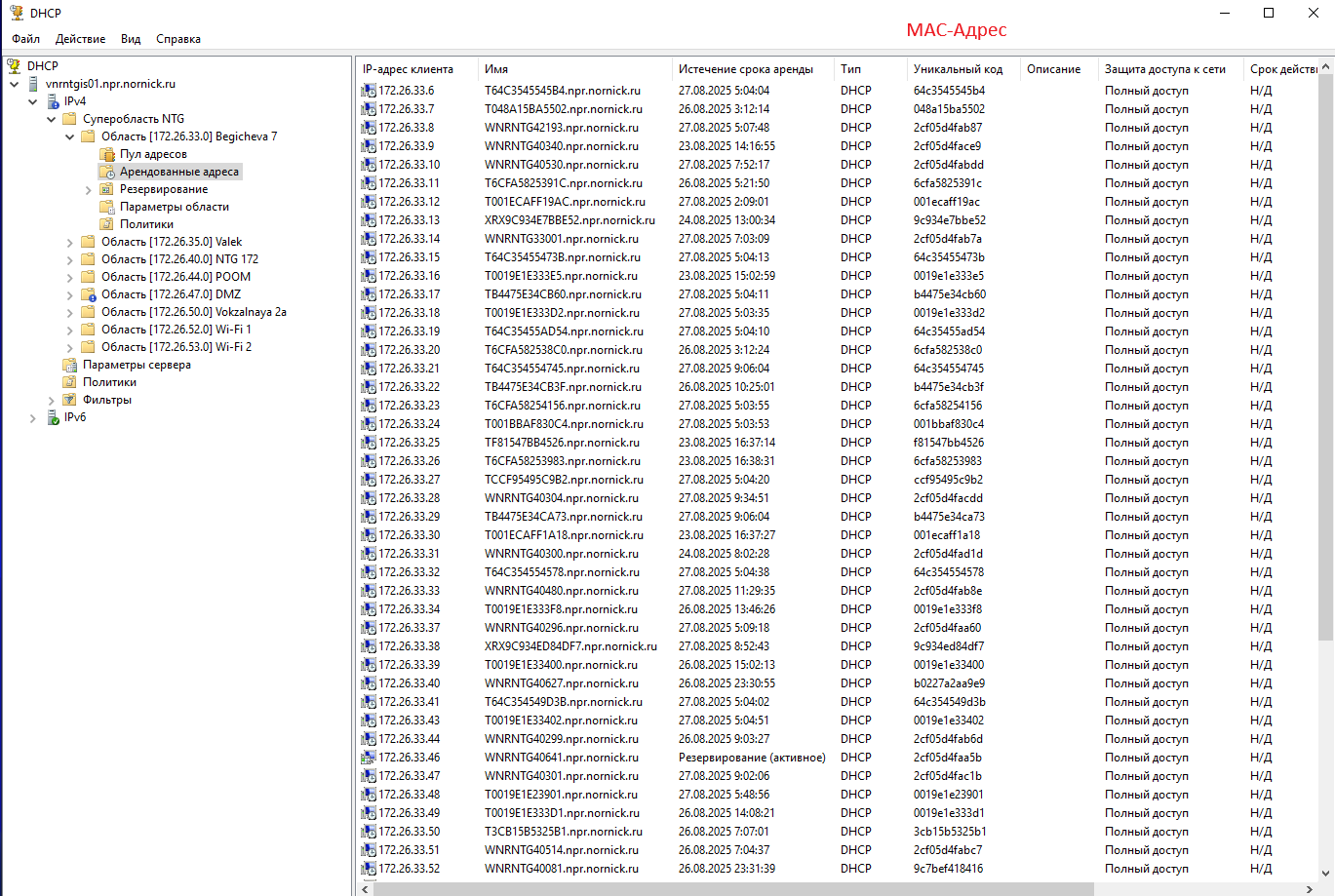Click the DMZ scope folder icon
Viewport: 1335px width, 896px height.
tap(89, 294)
